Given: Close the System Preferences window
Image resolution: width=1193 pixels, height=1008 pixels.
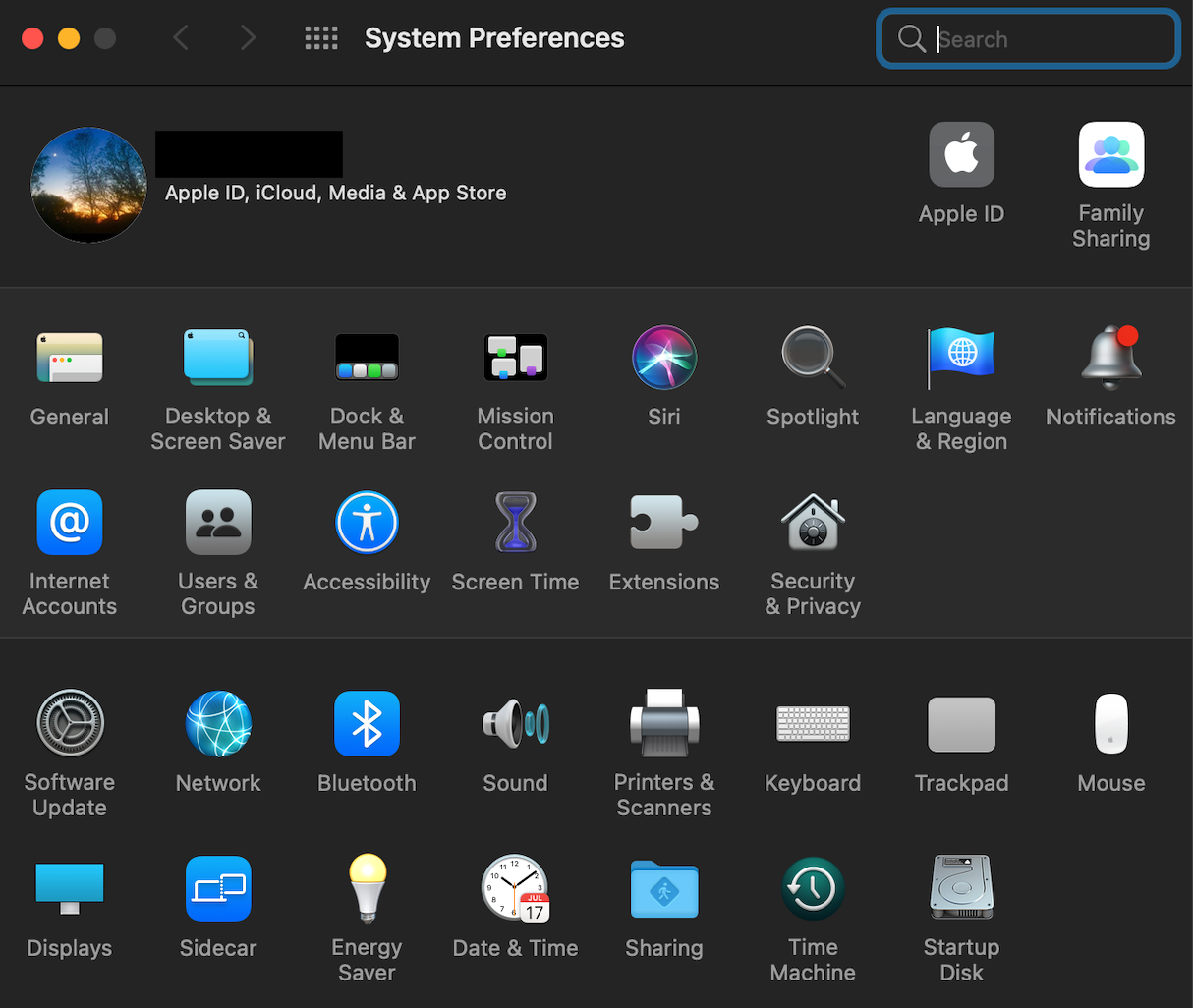Looking at the screenshot, I should coord(32,38).
